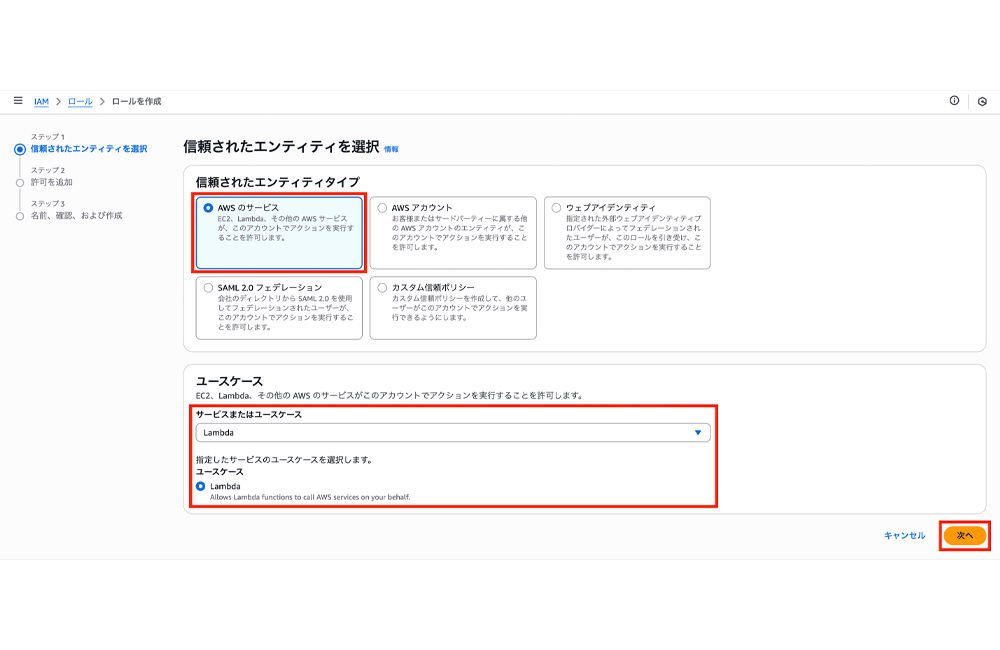Launch CloudShell from the top-right icon
Viewport: 1000px width, 650px height.
[x=983, y=100]
